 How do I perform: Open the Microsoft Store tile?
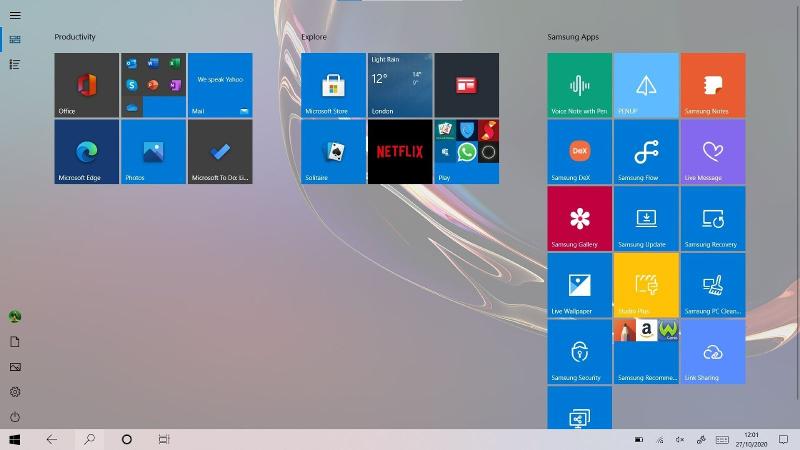click(x=333, y=85)
